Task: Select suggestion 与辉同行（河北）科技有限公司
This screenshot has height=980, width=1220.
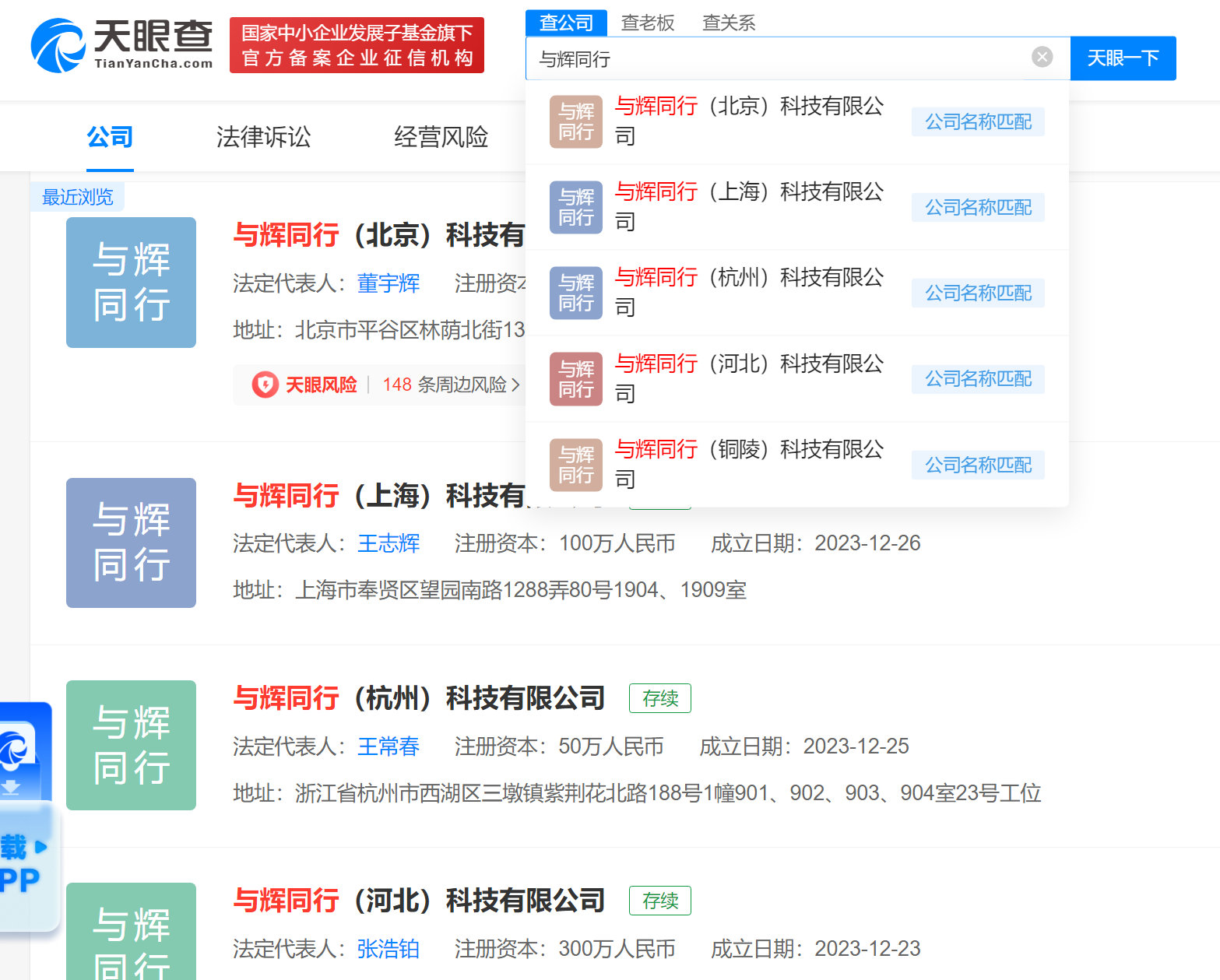Action: [x=797, y=379]
